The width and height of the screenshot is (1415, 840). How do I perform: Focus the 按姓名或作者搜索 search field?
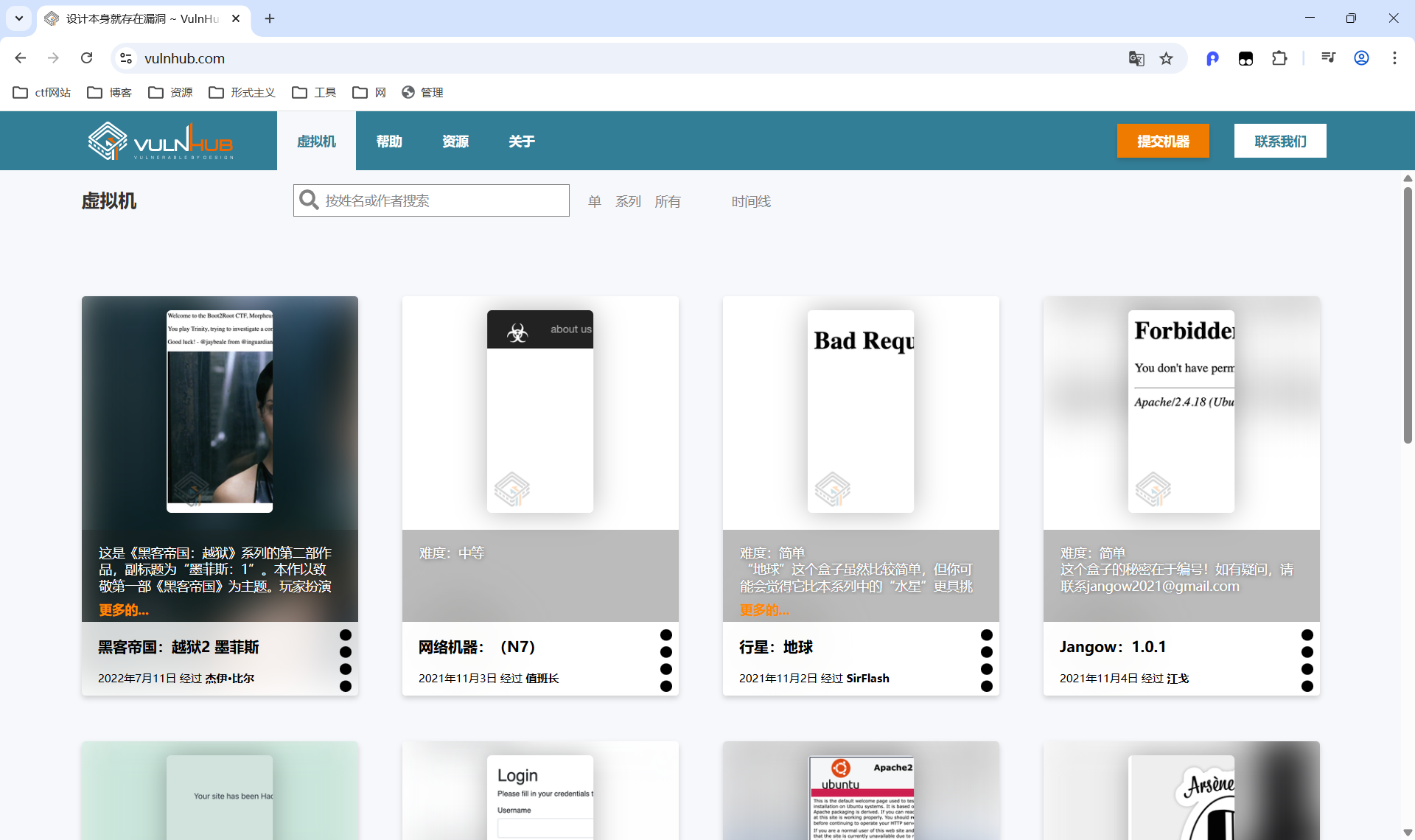(431, 200)
